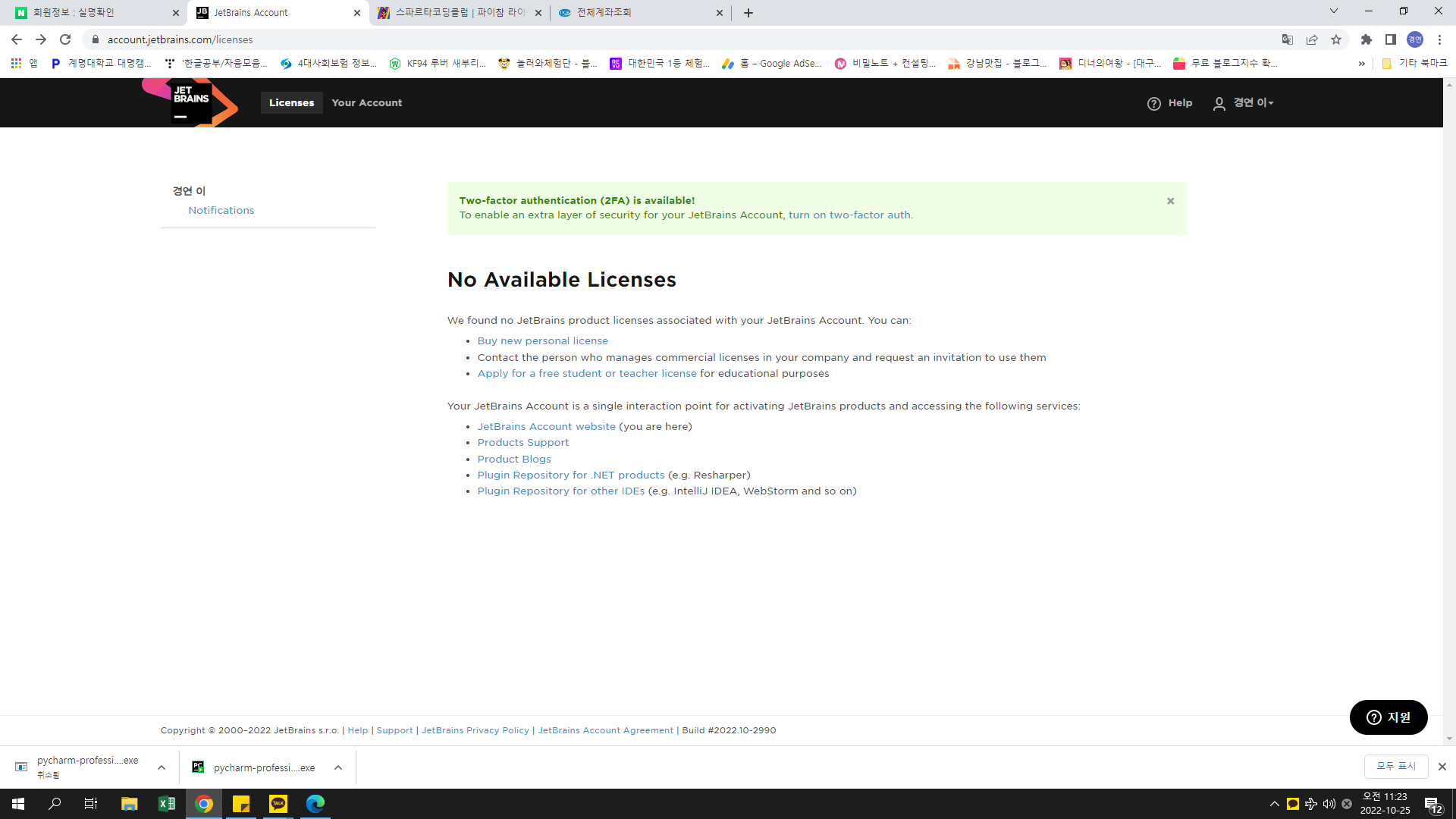Click 모두 표시 to show all downloads
The width and height of the screenshot is (1456, 819).
1396,767
